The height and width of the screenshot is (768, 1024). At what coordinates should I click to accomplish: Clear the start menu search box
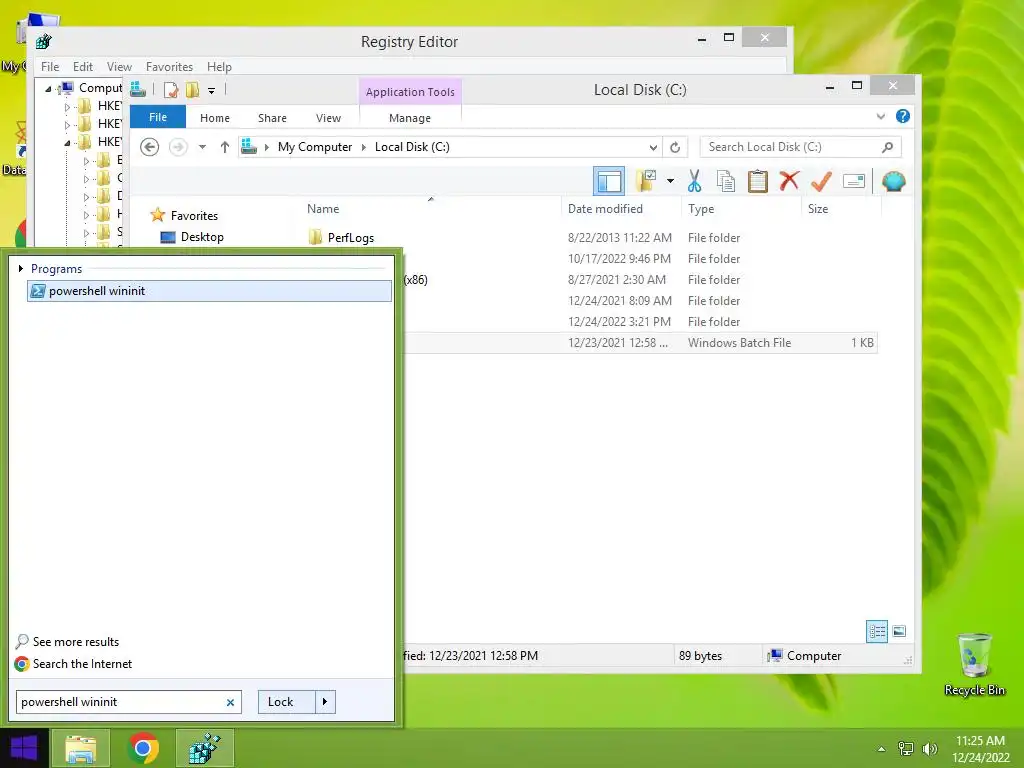(x=230, y=703)
